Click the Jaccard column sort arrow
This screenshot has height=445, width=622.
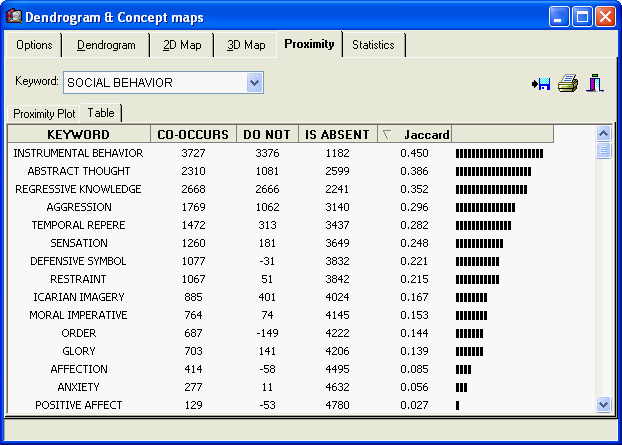pos(387,134)
